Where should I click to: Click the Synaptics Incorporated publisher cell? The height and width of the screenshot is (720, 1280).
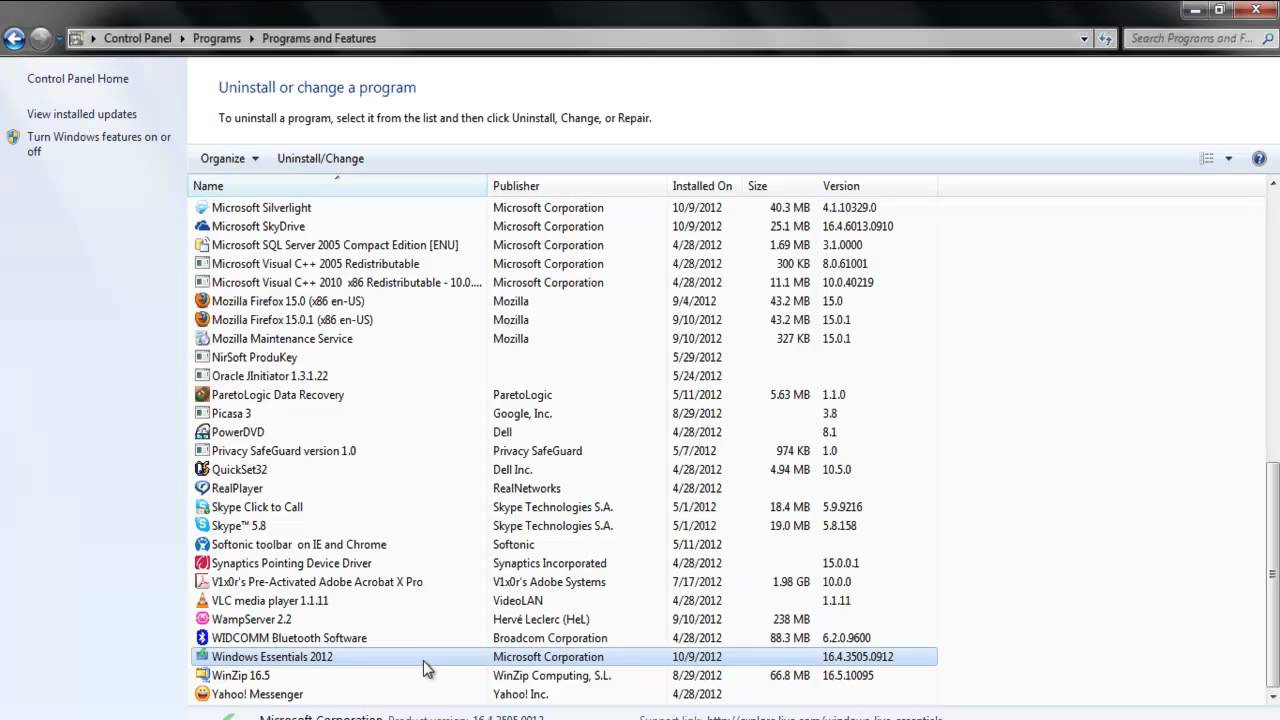point(550,564)
